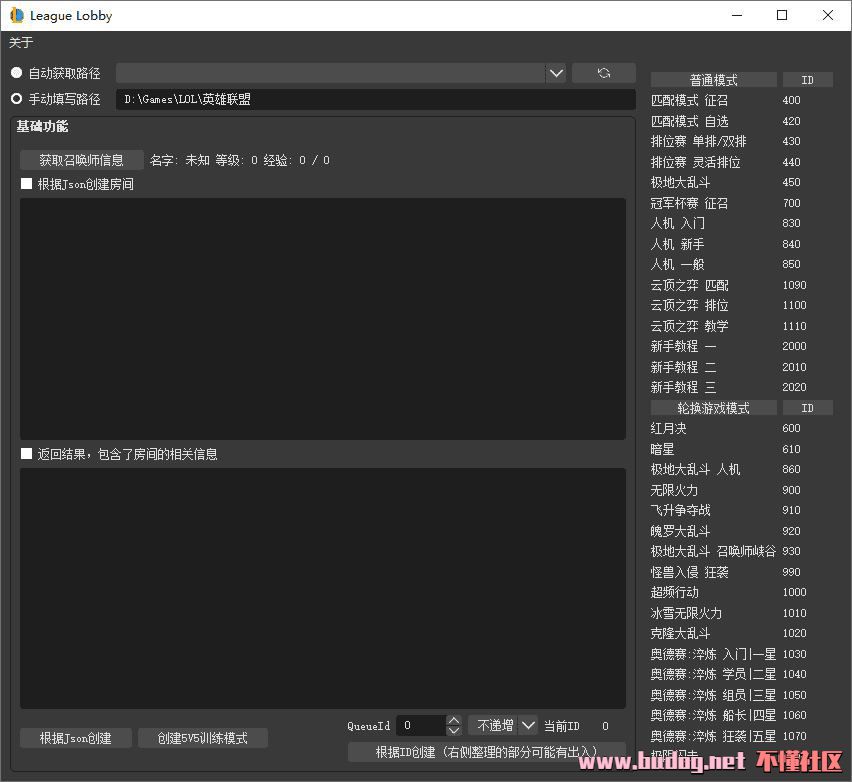Close the League Lobby window
The image size is (852, 782).
tap(828, 15)
